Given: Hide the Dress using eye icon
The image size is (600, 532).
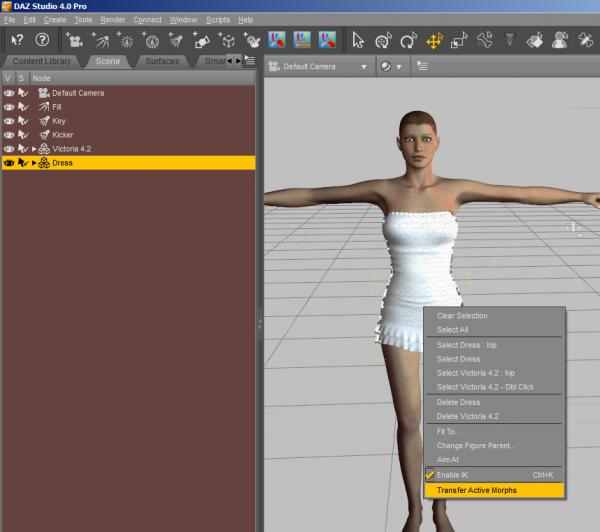Looking at the screenshot, I should pyautogui.click(x=9, y=163).
